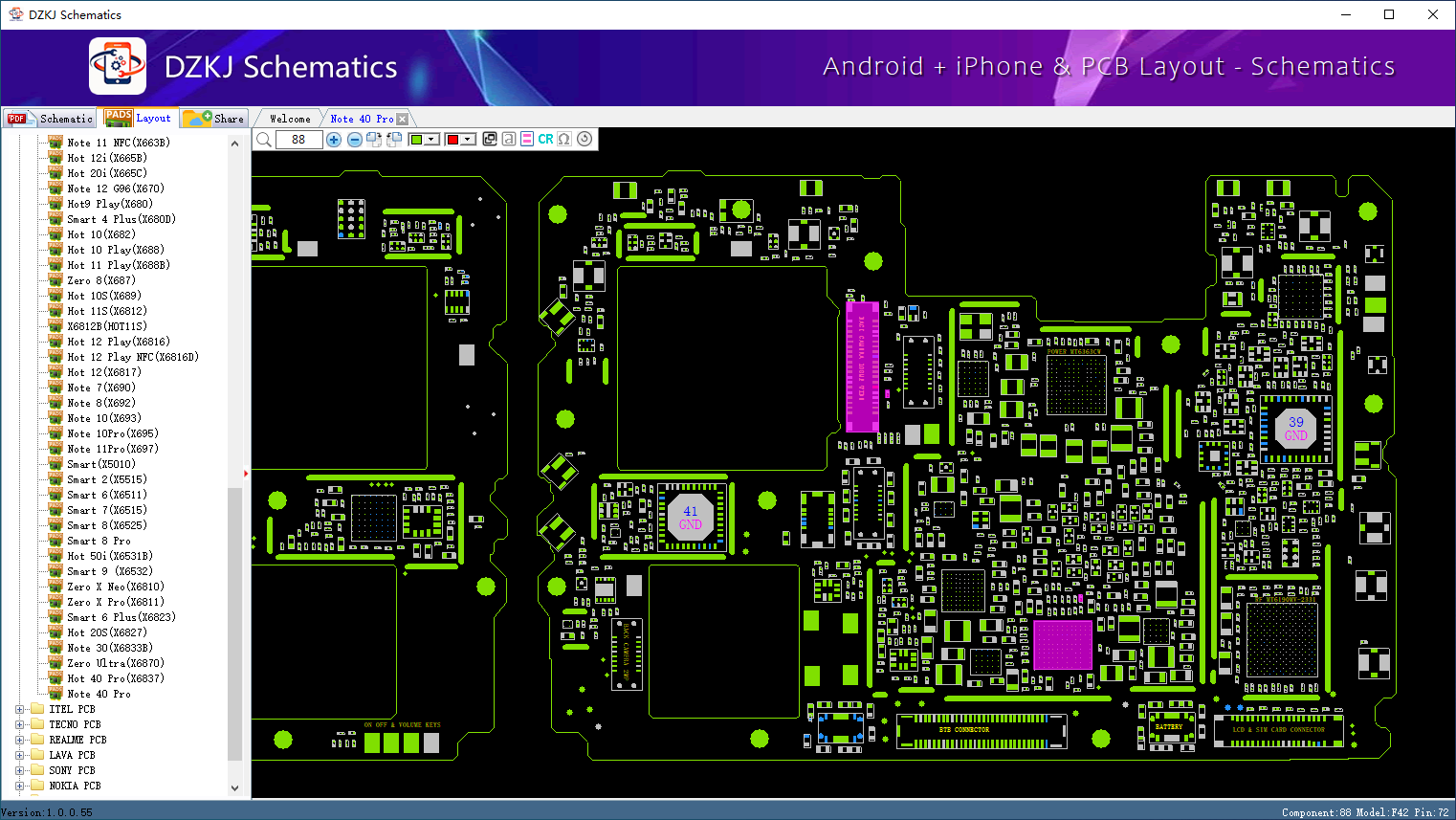The image size is (1456, 820).
Task: Click the PADS icon beside Hot 11S(X6812)
Action: 55,311
